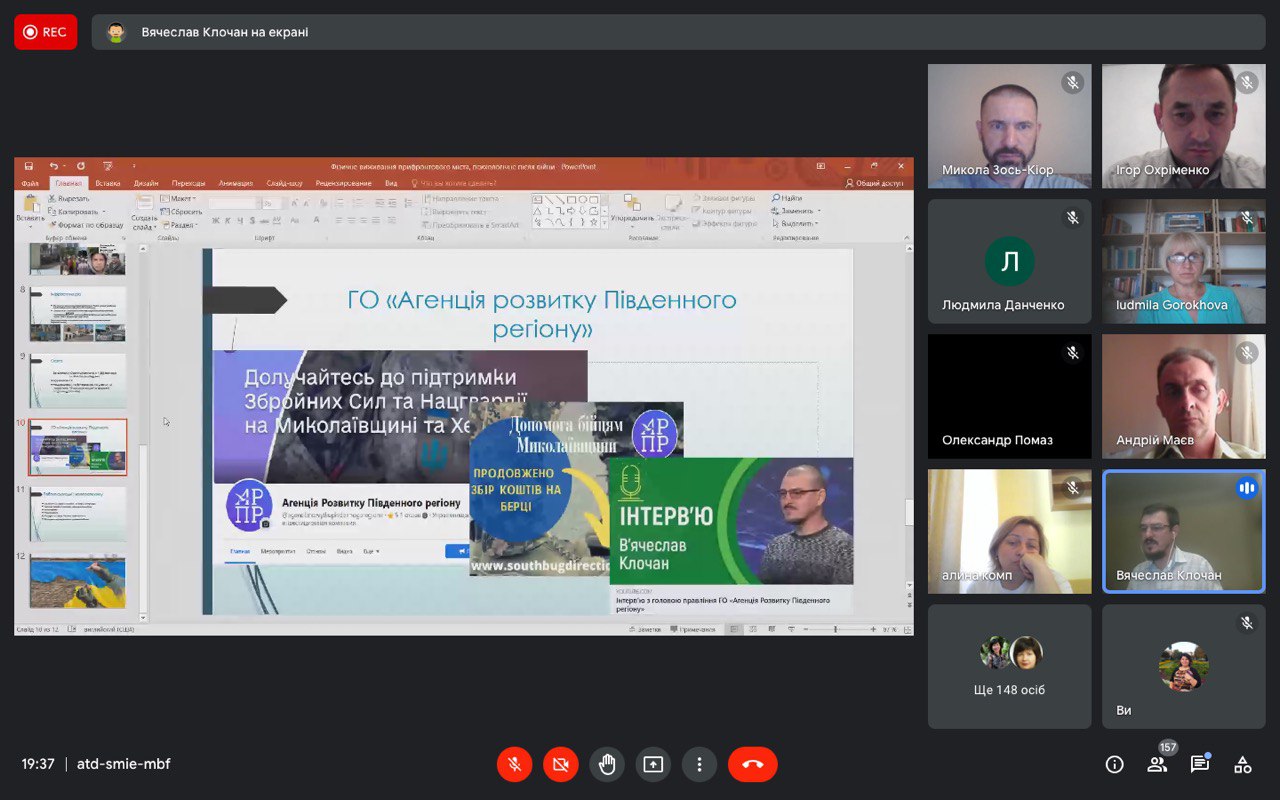Click Упорядочить arrange button
Screen dimensions: 1280x800
(x=632, y=212)
